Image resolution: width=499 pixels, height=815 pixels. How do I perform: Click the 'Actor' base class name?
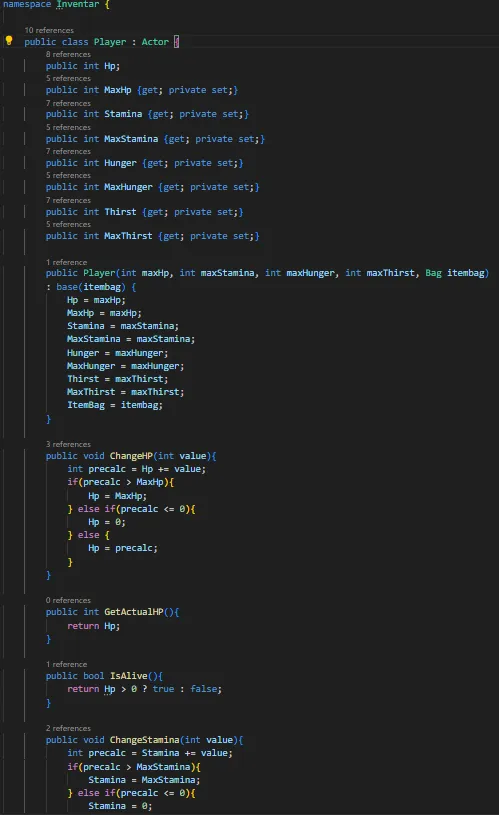coord(155,42)
